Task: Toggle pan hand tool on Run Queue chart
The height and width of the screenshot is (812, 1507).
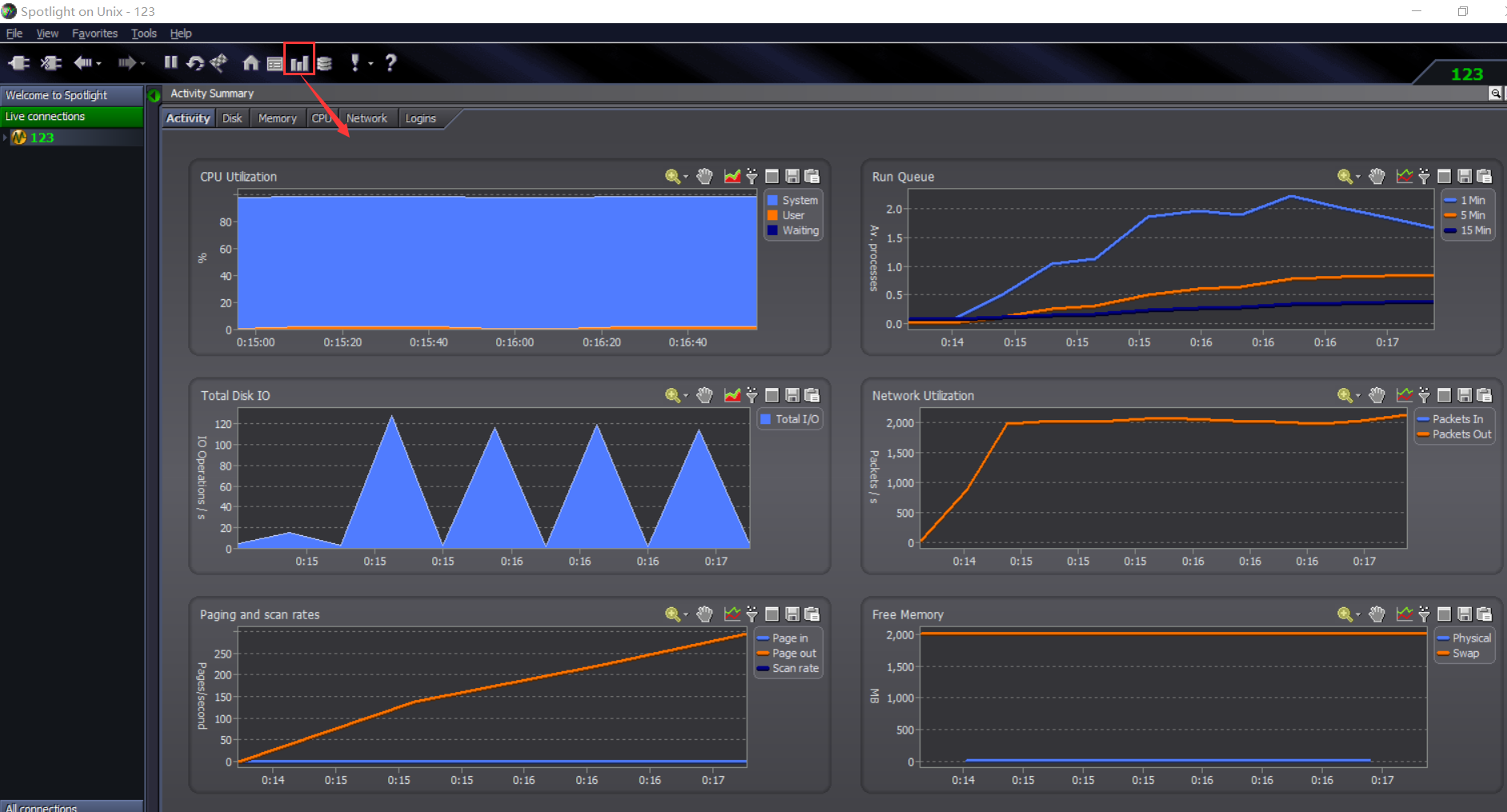Action: point(1377,176)
